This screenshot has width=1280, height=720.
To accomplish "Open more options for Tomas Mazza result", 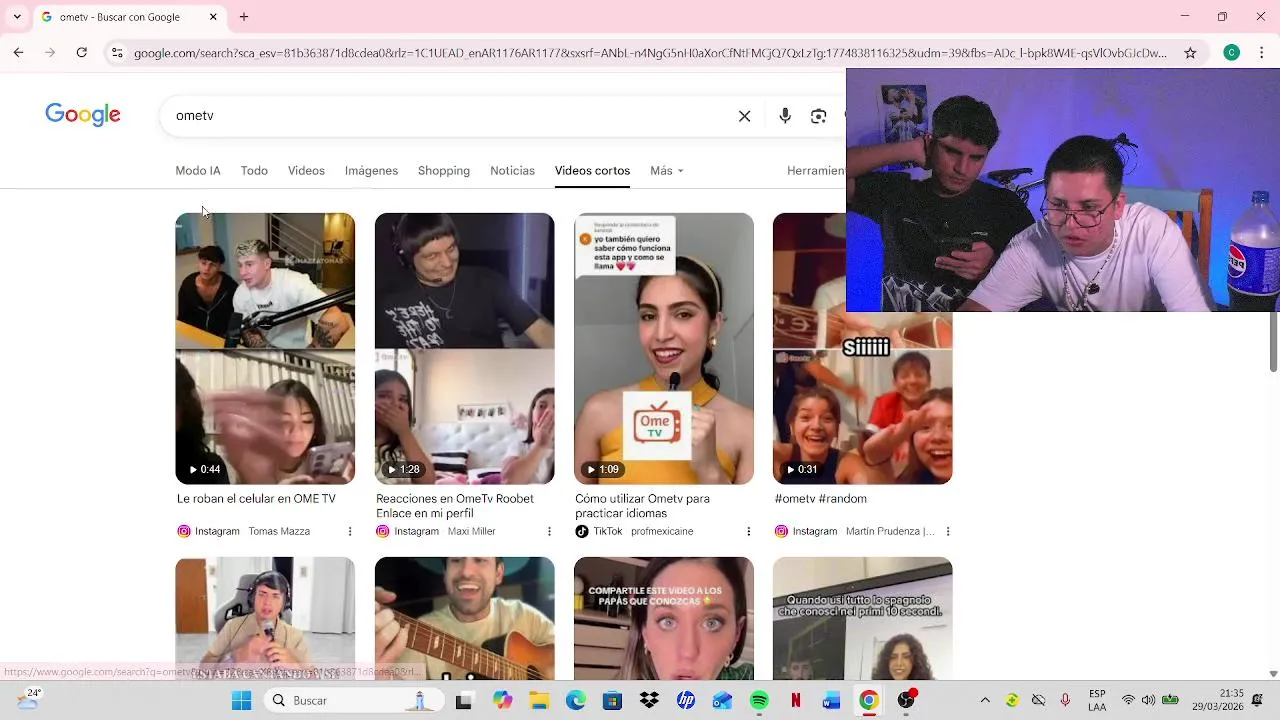I will click(x=350, y=531).
